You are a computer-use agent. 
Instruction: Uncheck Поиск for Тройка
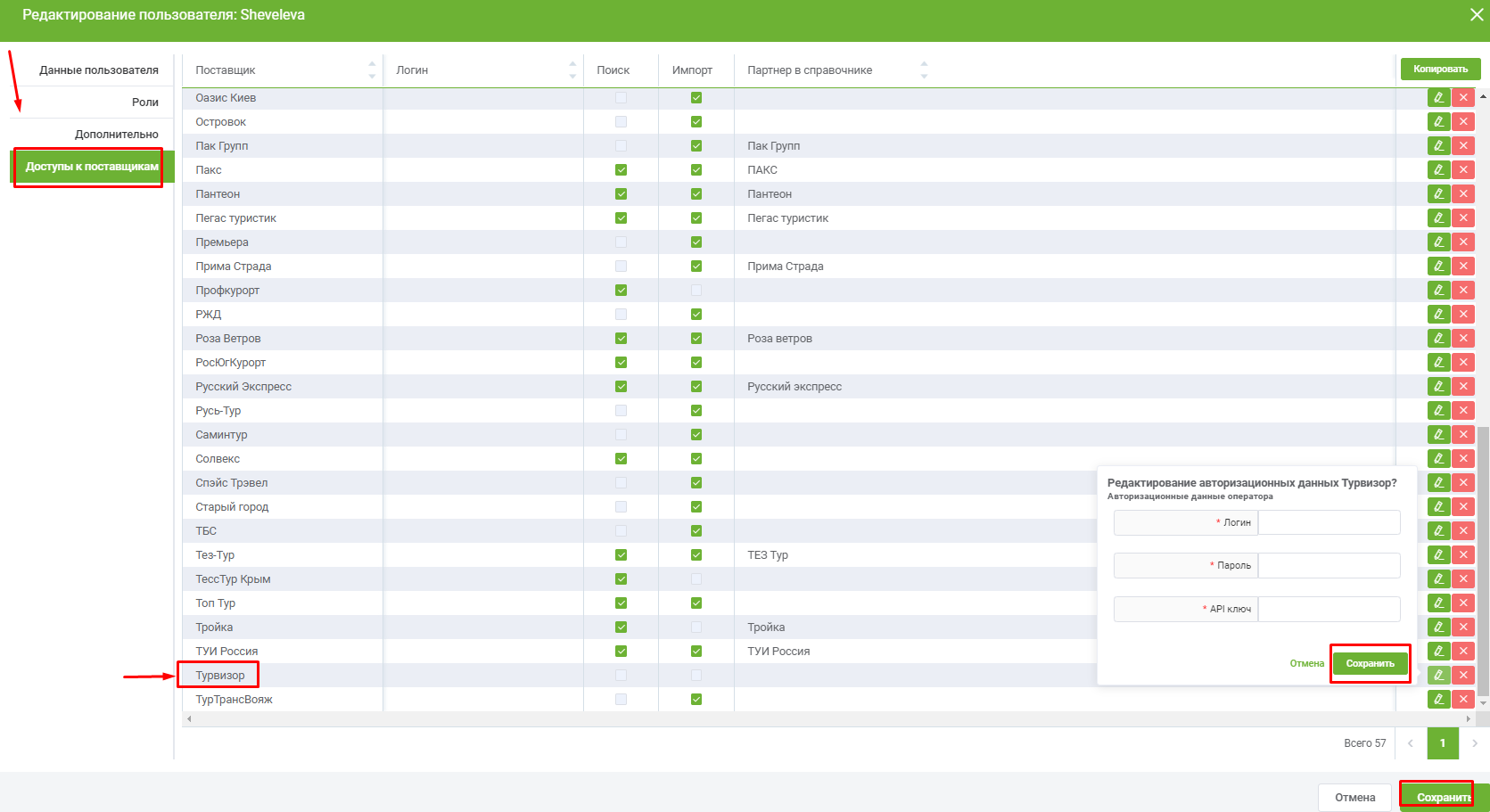pyautogui.click(x=621, y=627)
